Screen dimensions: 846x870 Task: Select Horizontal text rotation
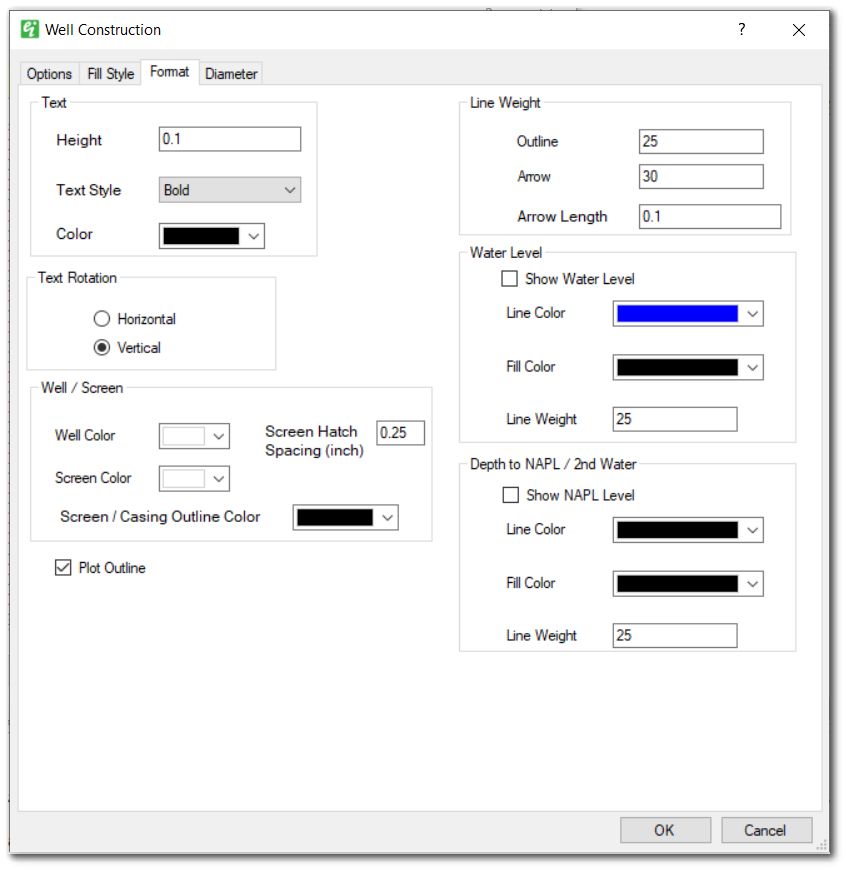[x=101, y=318]
